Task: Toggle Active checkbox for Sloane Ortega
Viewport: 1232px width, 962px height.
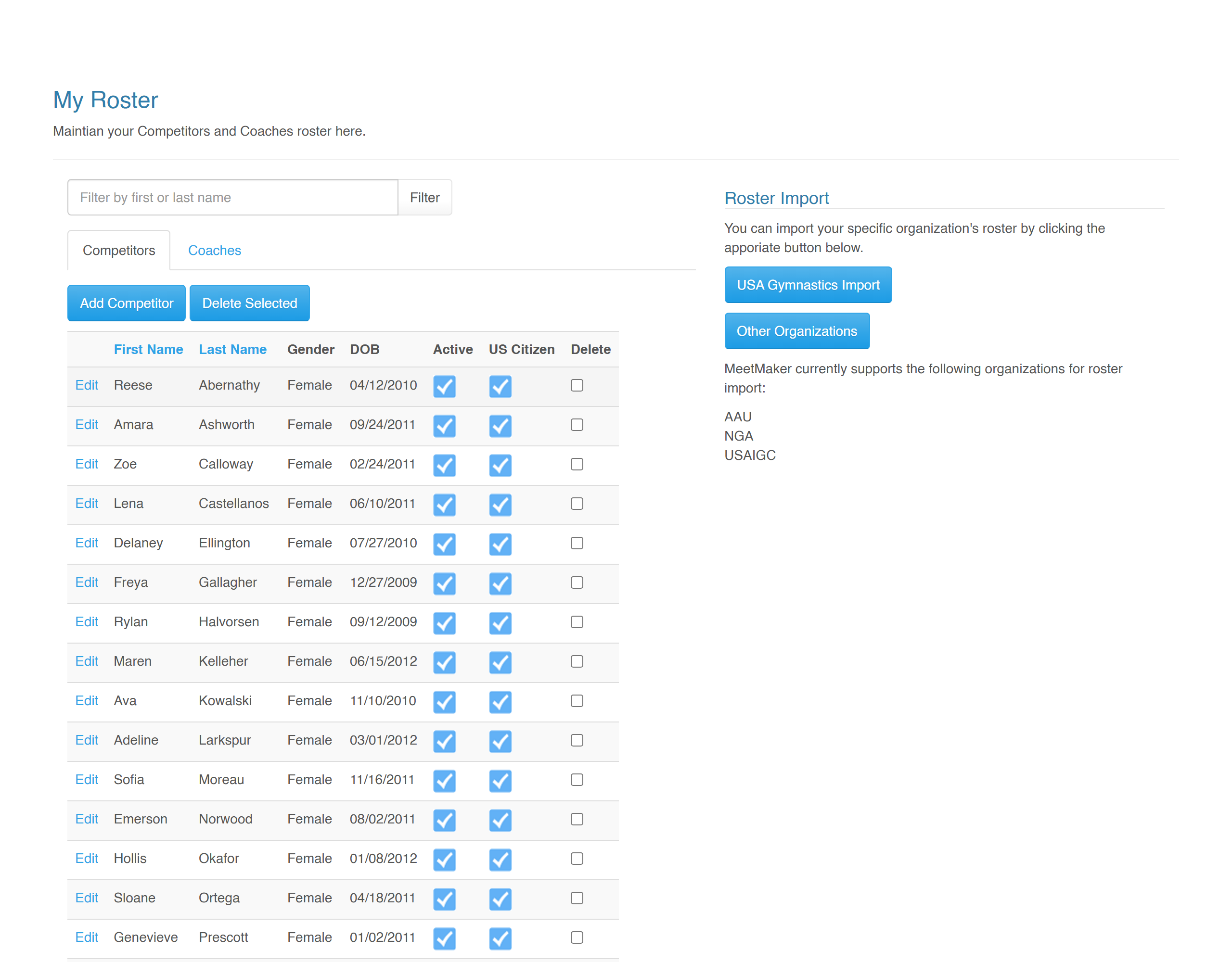Action: 445,899
